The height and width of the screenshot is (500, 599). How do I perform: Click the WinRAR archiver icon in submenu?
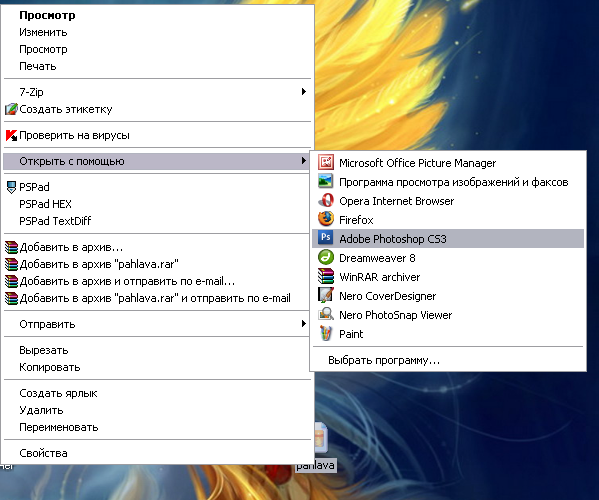326,276
